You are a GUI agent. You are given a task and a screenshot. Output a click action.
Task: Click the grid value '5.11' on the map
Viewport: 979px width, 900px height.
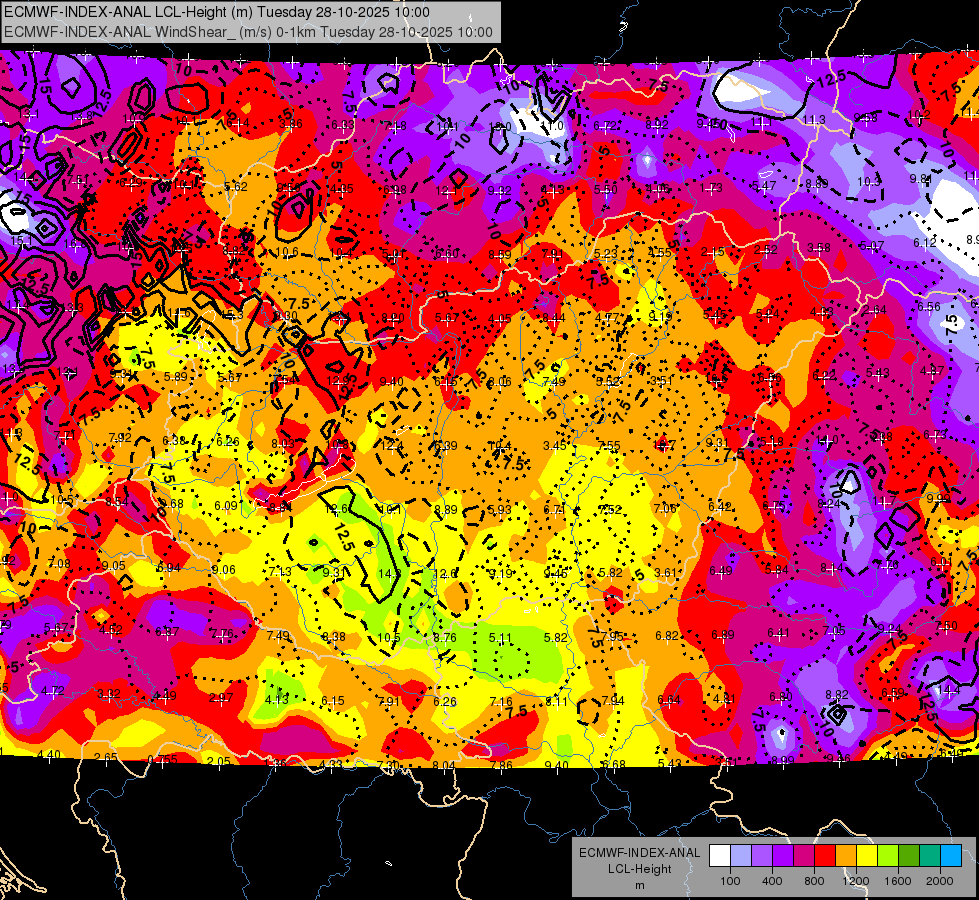click(x=500, y=638)
